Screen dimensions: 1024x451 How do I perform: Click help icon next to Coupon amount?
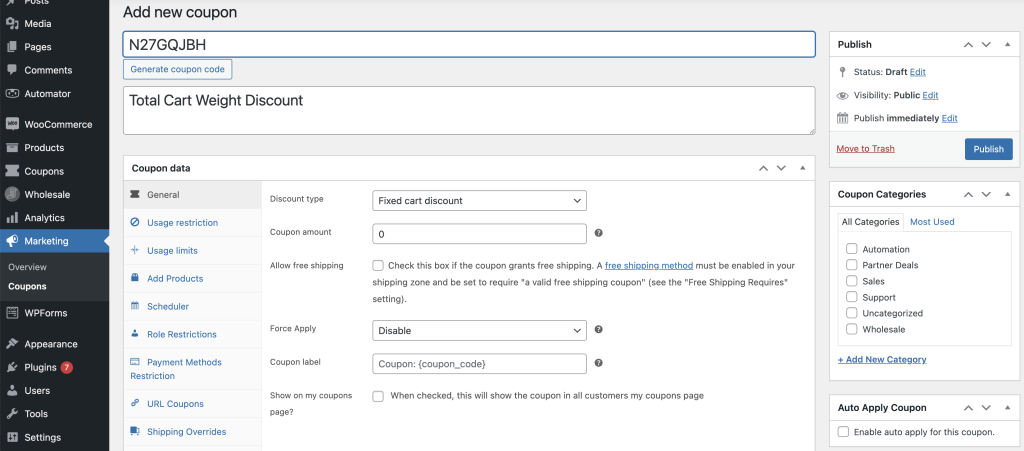click(x=598, y=233)
